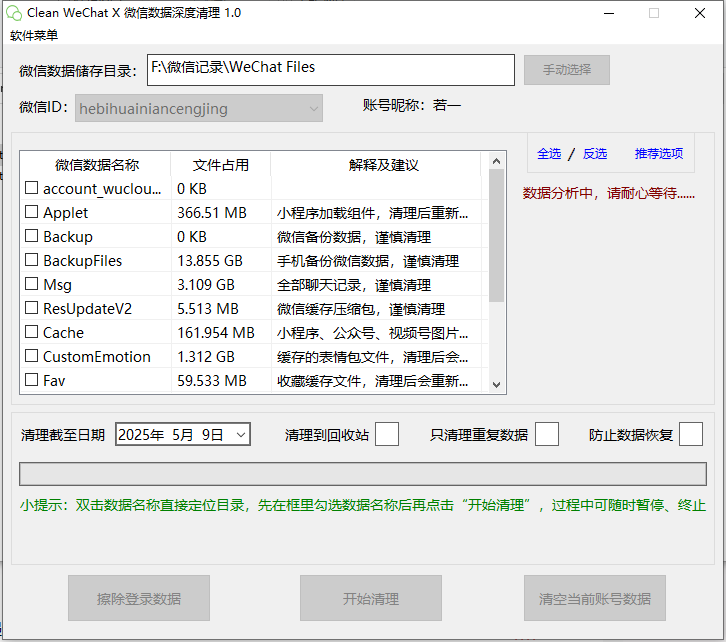This screenshot has height=642, width=726.
Task: Click the 全选 link
Action: tap(549, 154)
